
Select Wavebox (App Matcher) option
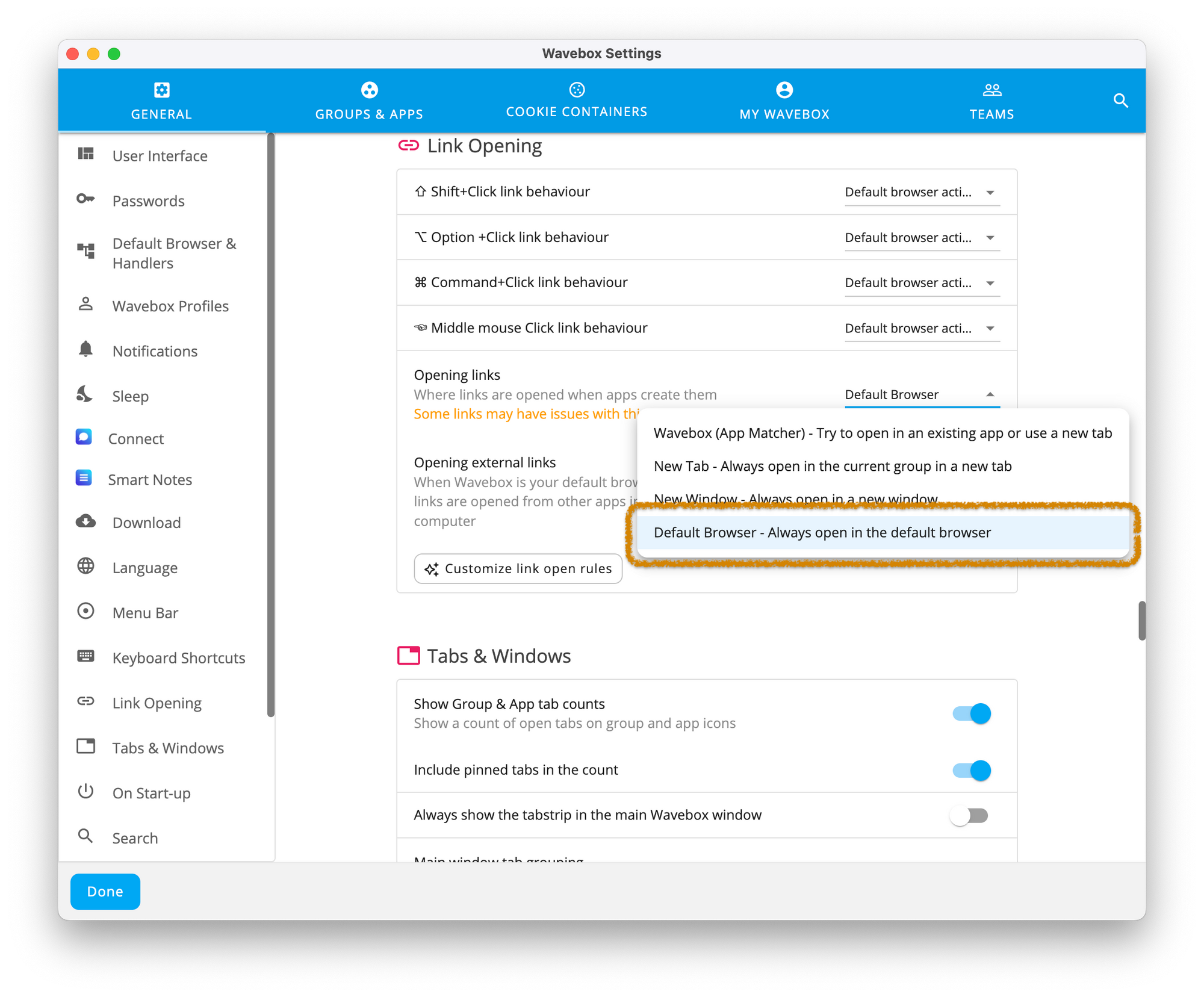click(x=883, y=433)
